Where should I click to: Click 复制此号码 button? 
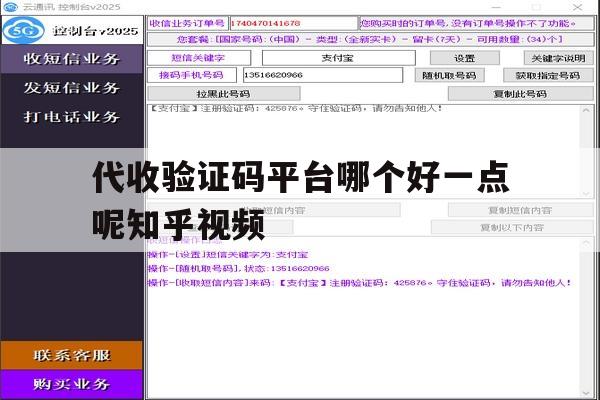(x=520, y=93)
